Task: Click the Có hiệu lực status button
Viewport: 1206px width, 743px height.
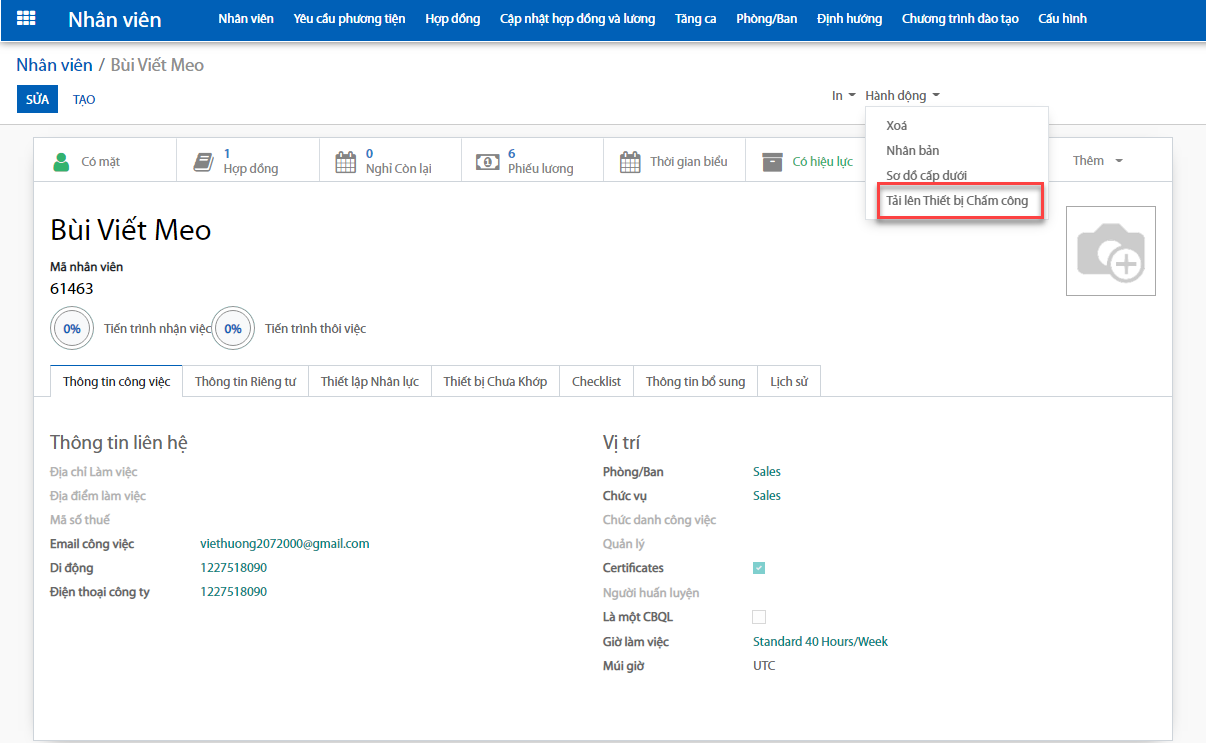Action: [807, 161]
